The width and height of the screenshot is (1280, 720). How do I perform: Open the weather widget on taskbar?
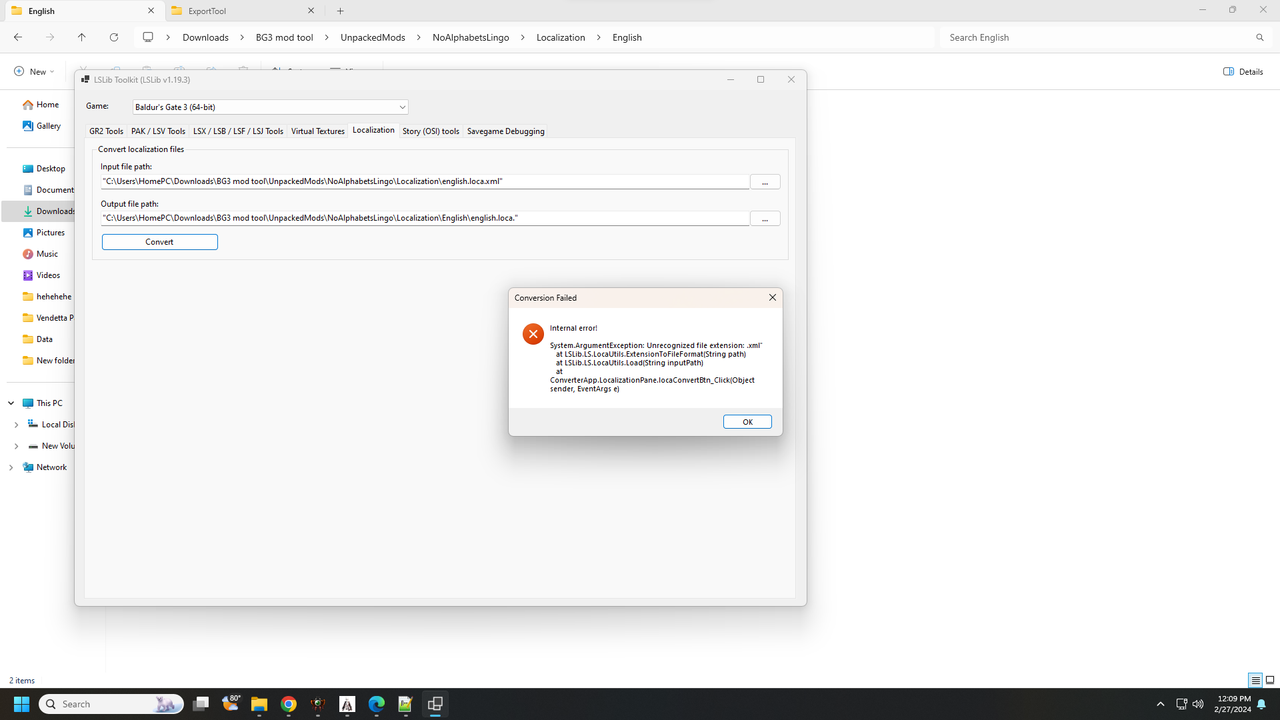(231, 704)
